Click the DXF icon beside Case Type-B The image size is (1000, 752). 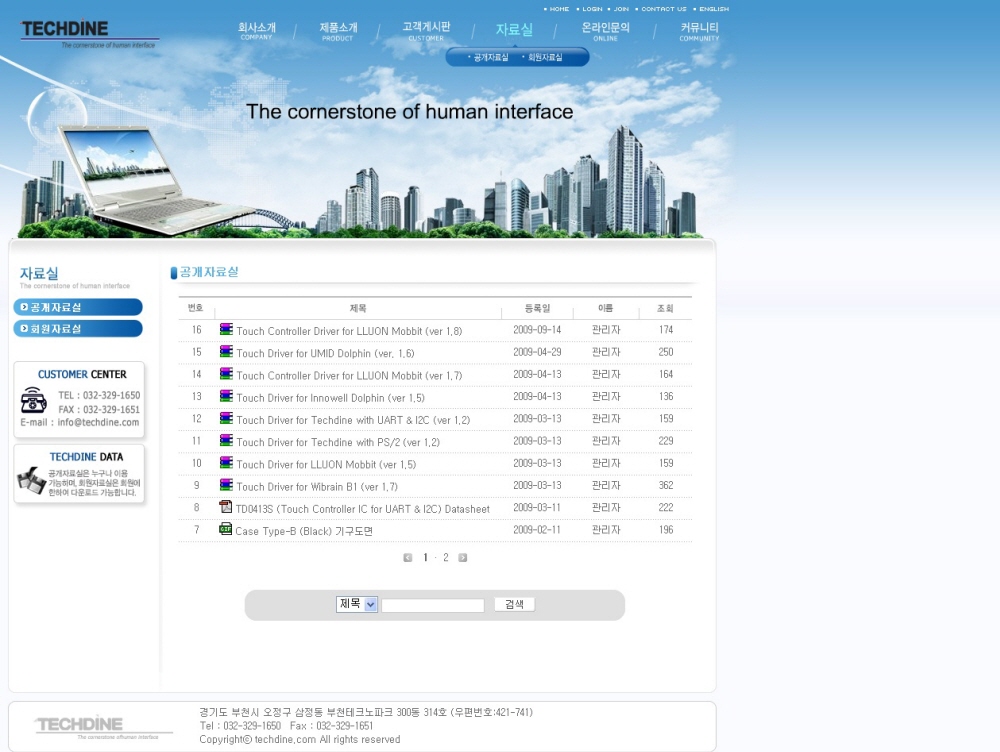tap(226, 529)
